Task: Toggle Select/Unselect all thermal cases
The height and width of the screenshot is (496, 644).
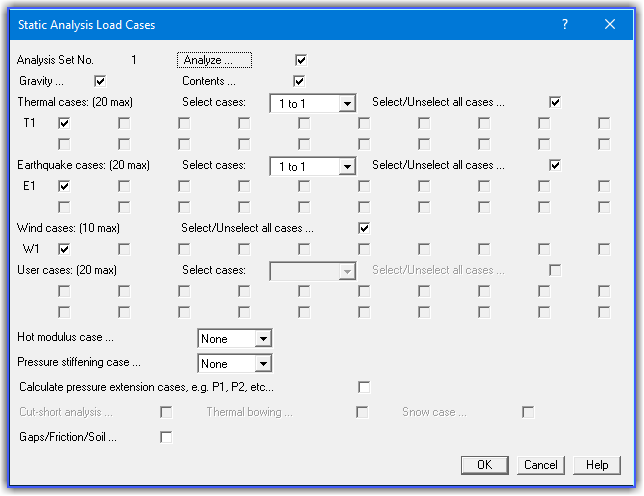Action: [555, 102]
